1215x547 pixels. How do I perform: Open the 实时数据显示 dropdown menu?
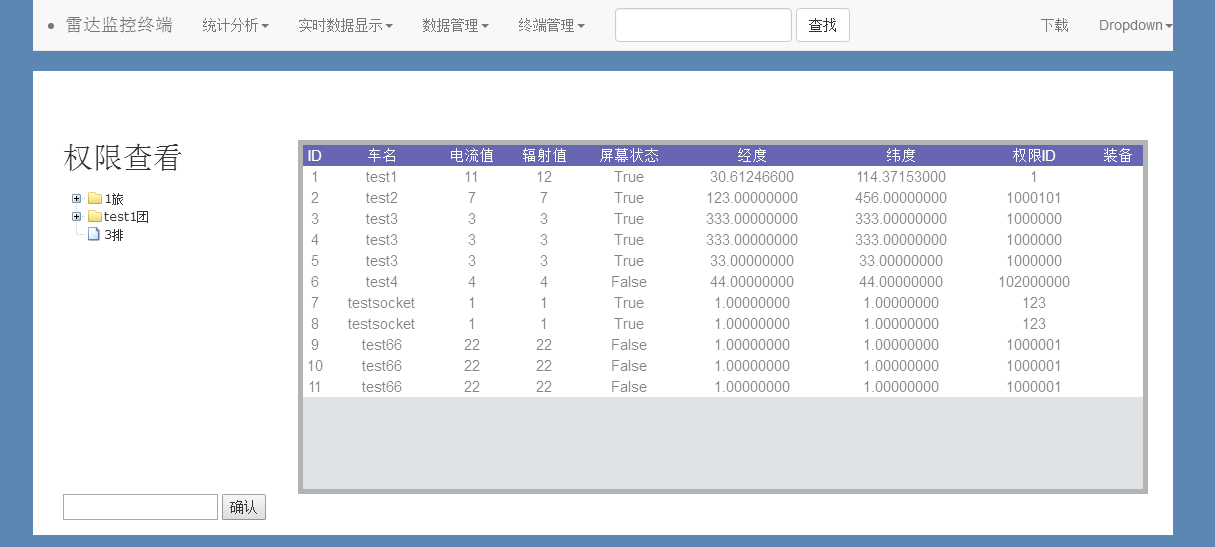point(345,25)
